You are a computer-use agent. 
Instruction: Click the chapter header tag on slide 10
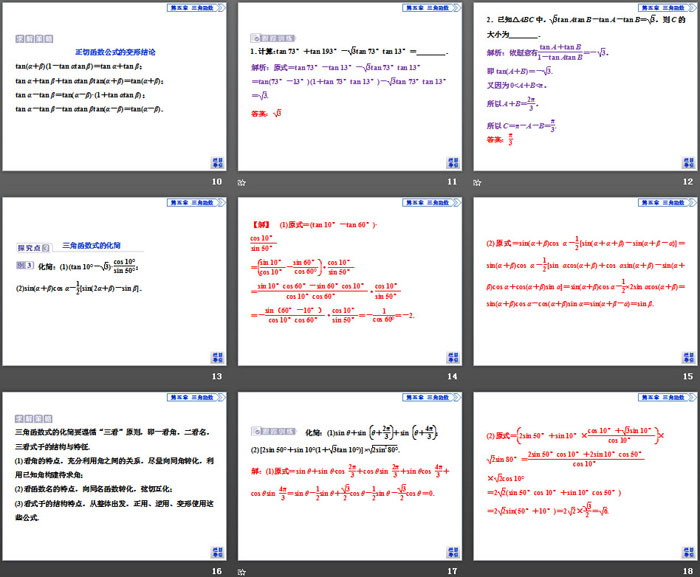pos(196,8)
